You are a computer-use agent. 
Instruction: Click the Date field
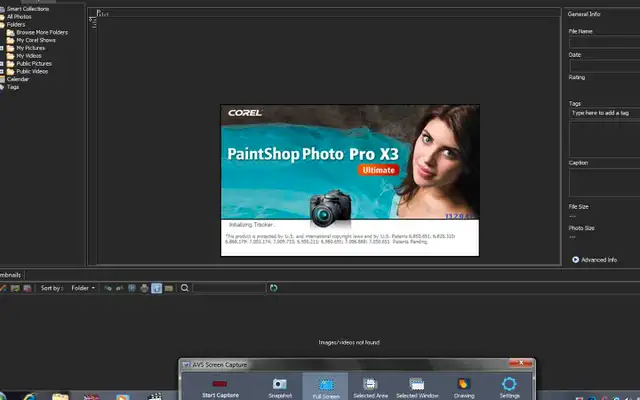coord(604,66)
